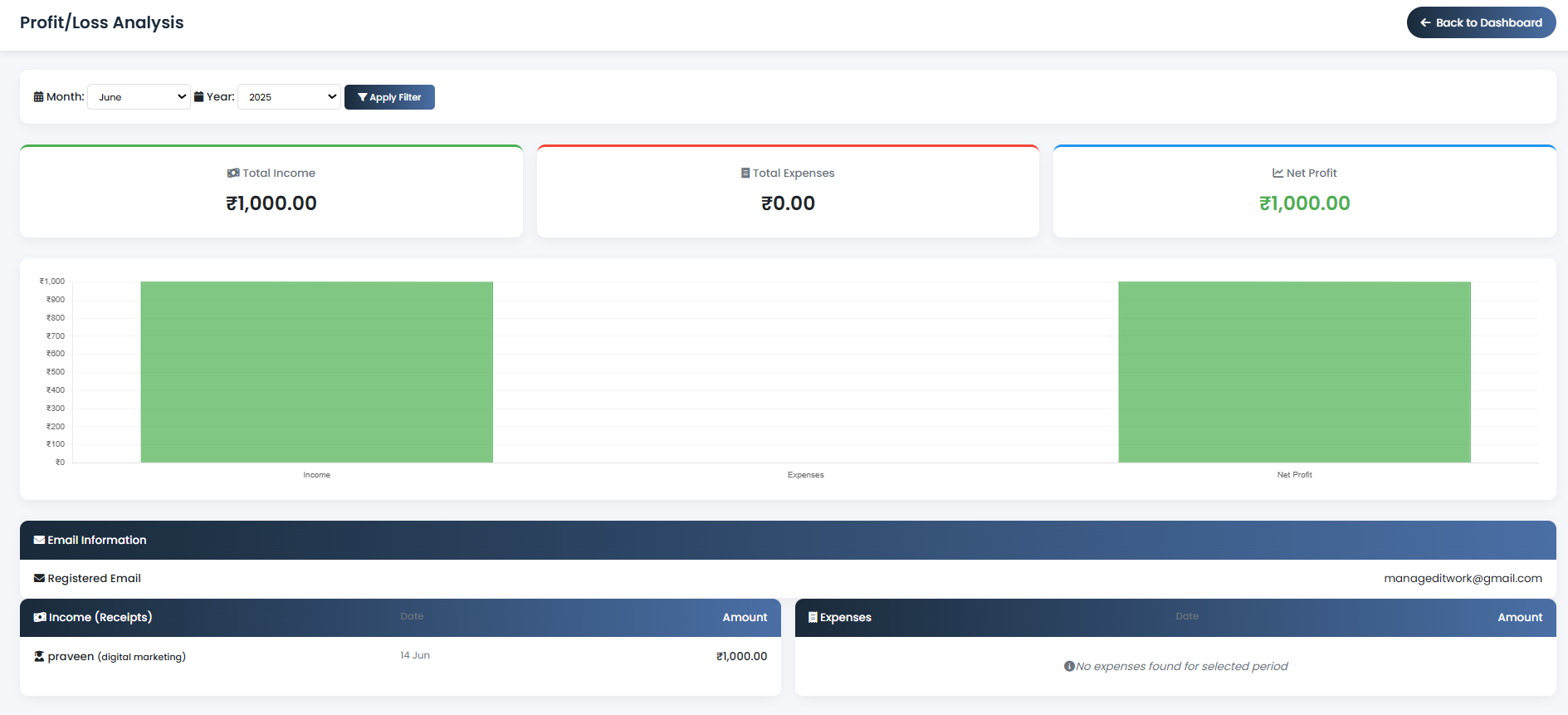Click the Date header in Expenses table
This screenshot has height=715, width=1568.
pos(1187,616)
